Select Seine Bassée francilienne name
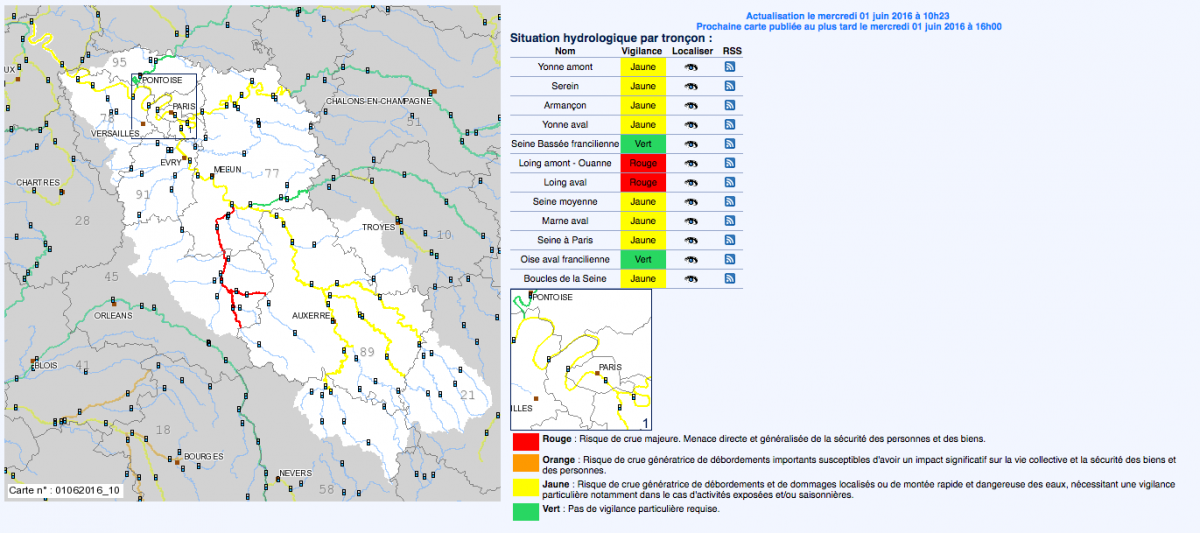This screenshot has height=533, width=1200. [565, 144]
